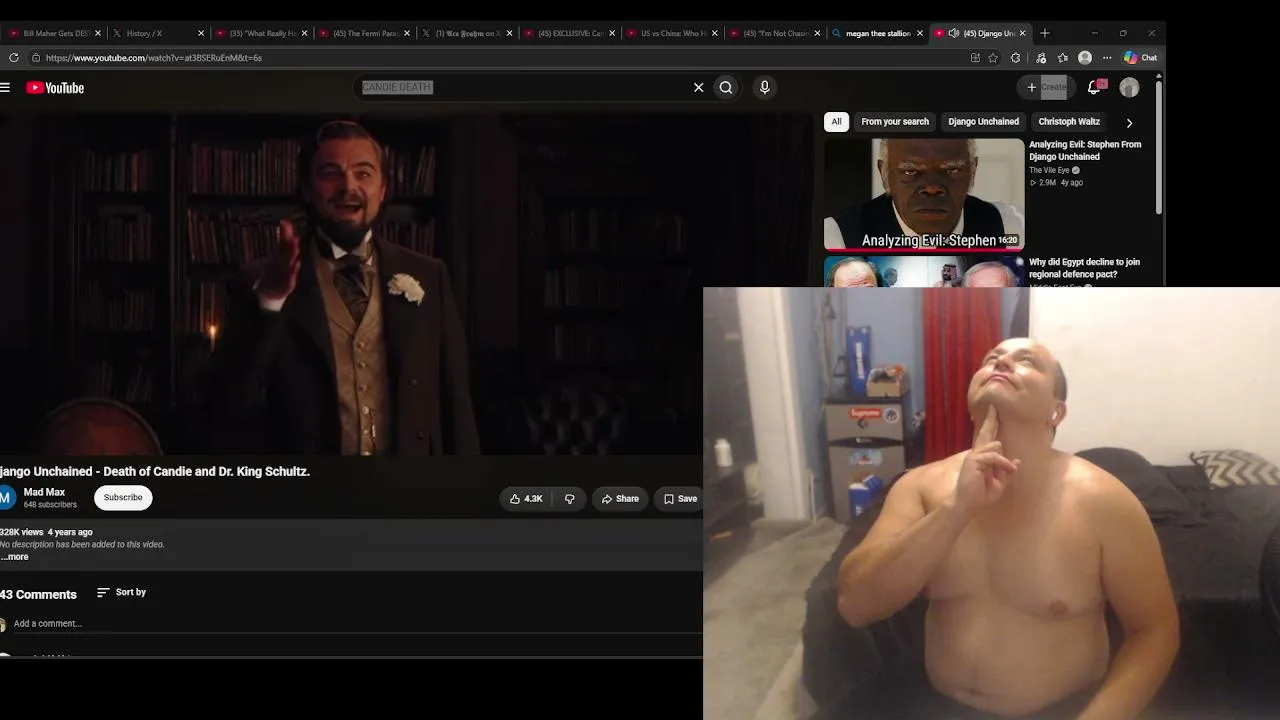Click the '328K views 4 years ago' text
The height and width of the screenshot is (720, 1280).
(46, 532)
